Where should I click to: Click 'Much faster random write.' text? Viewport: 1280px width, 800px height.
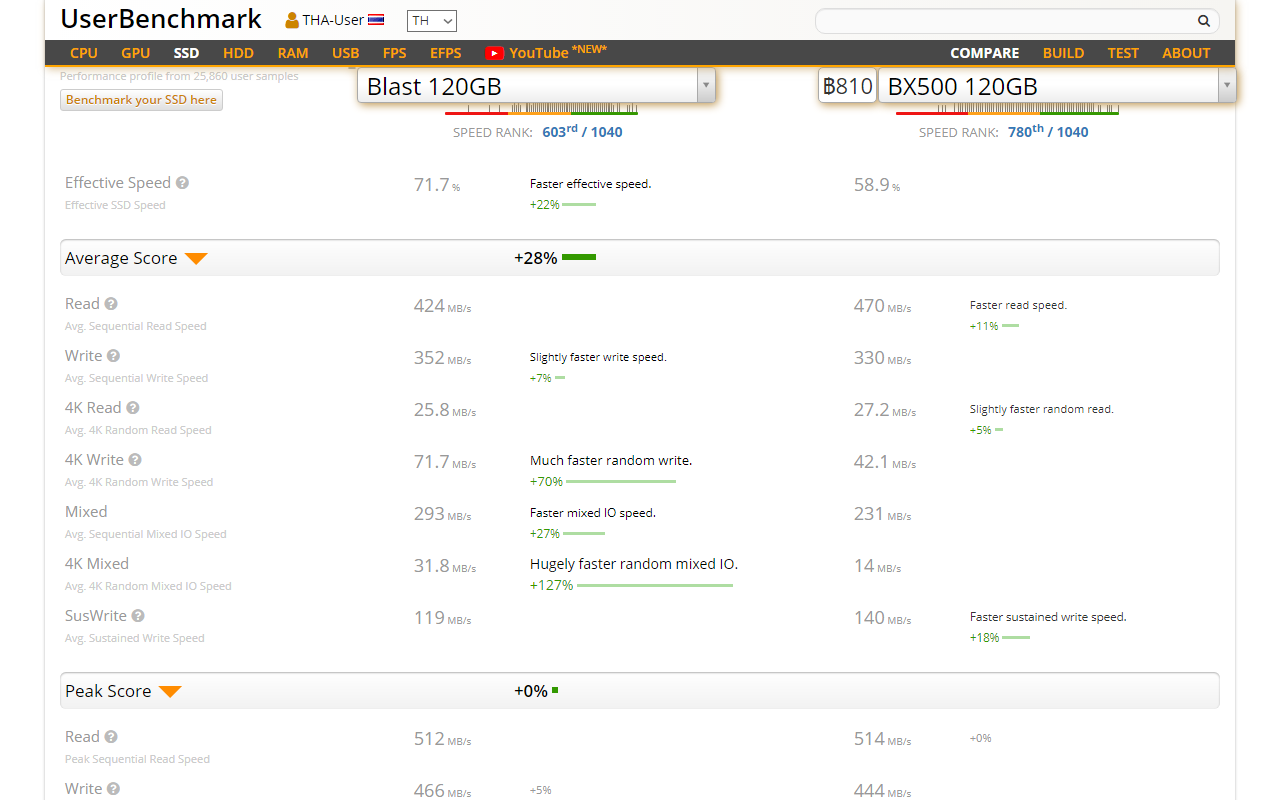[611, 460]
